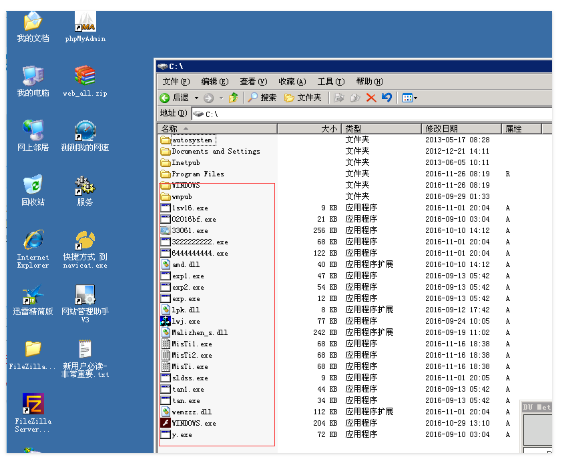Select the and.dll file

(180, 265)
